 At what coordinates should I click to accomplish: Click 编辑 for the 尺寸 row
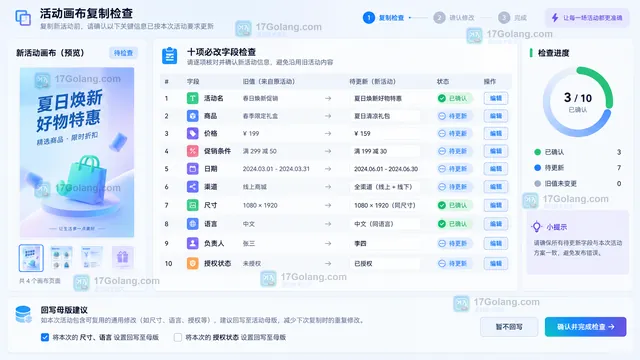click(x=496, y=205)
